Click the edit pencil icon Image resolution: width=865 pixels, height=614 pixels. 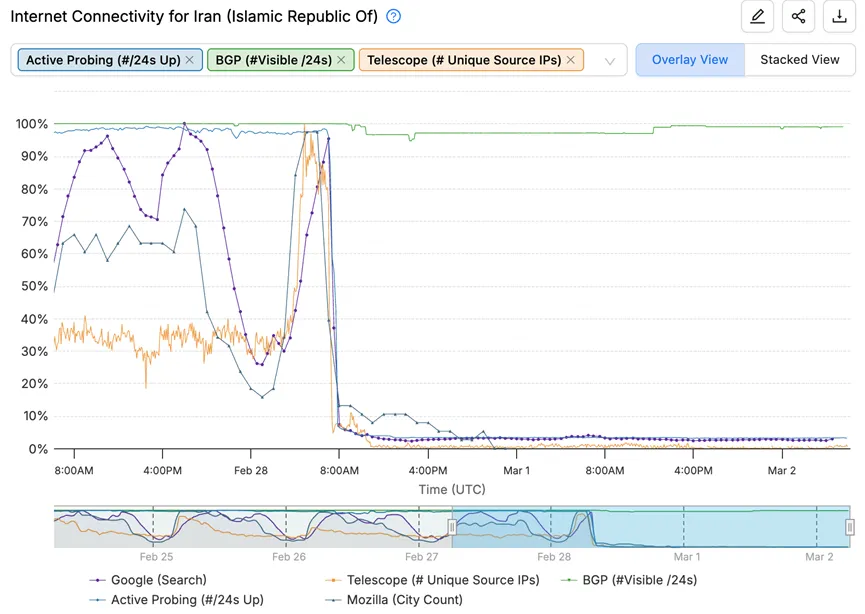757,16
